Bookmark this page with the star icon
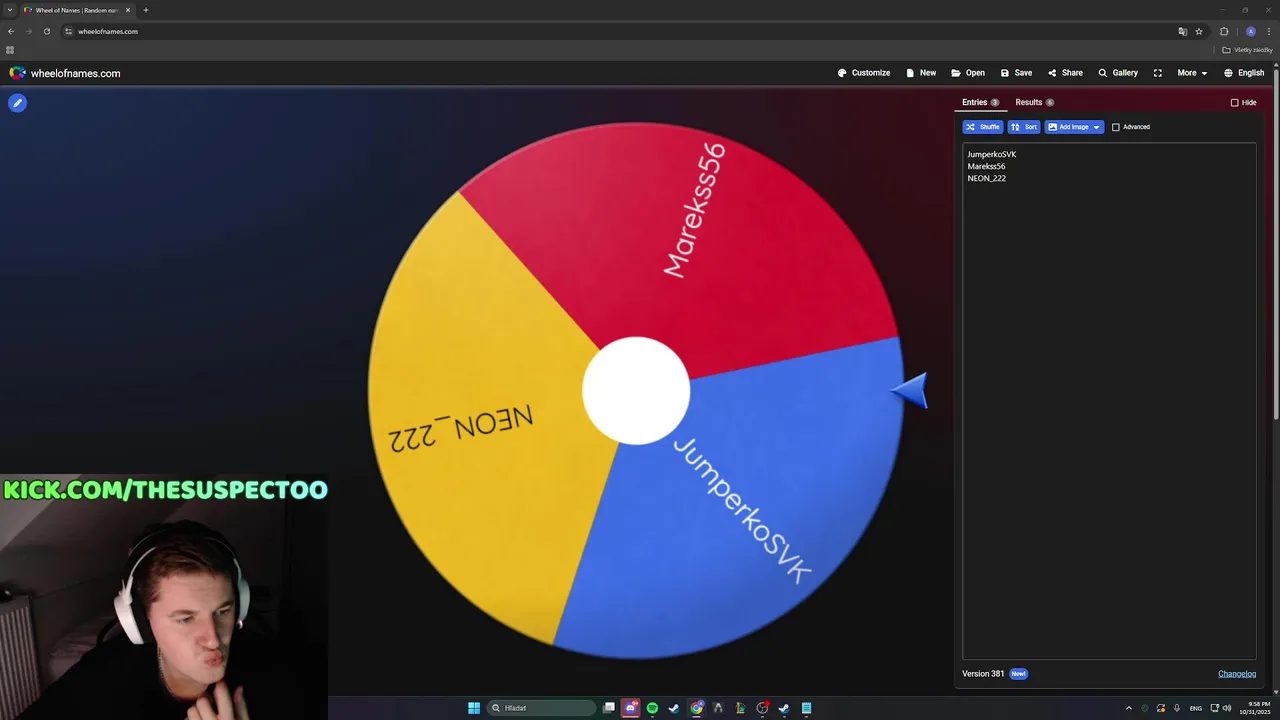Image resolution: width=1280 pixels, height=720 pixels. 1199,31
